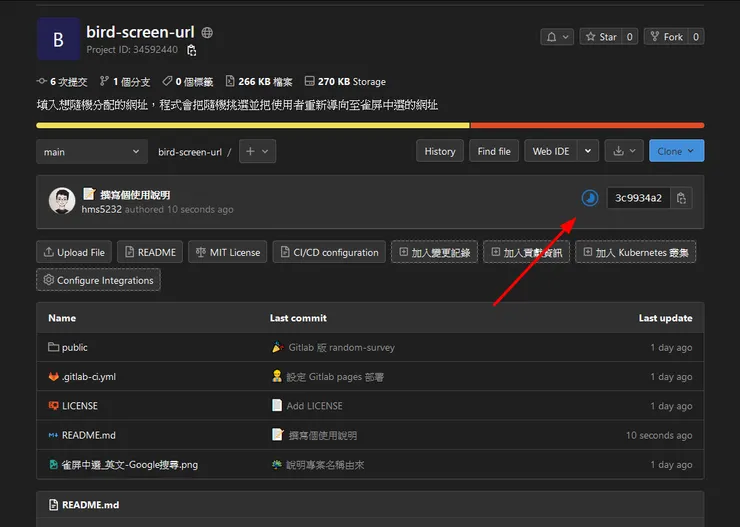The width and height of the screenshot is (740, 527).
Task: Click the 10 seconds ago timestamp in README.md row
Action: [x=659, y=435]
